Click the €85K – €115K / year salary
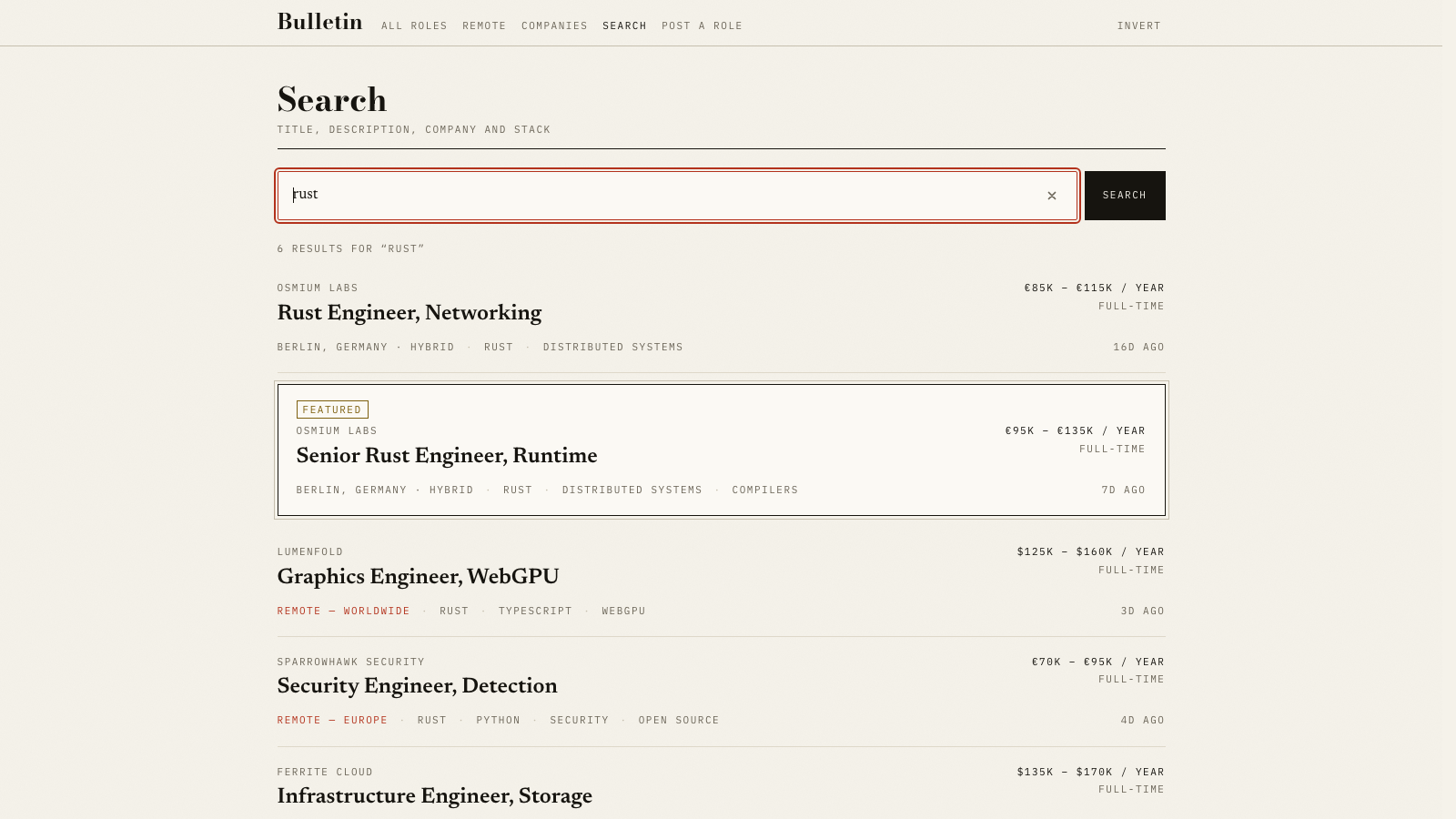1456x819 pixels. tap(1095, 288)
